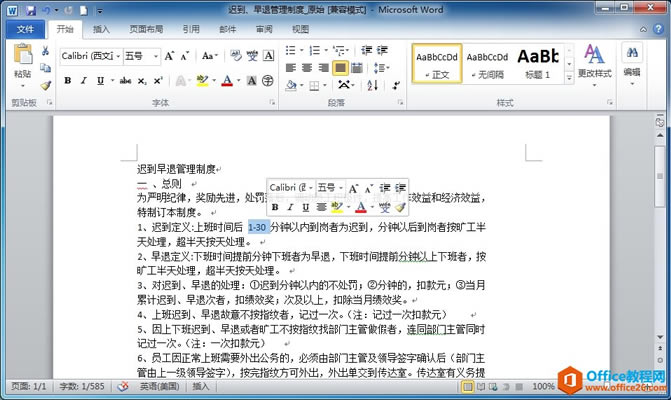Click 英语(美国) language indicator

pyautogui.click(x=160, y=386)
